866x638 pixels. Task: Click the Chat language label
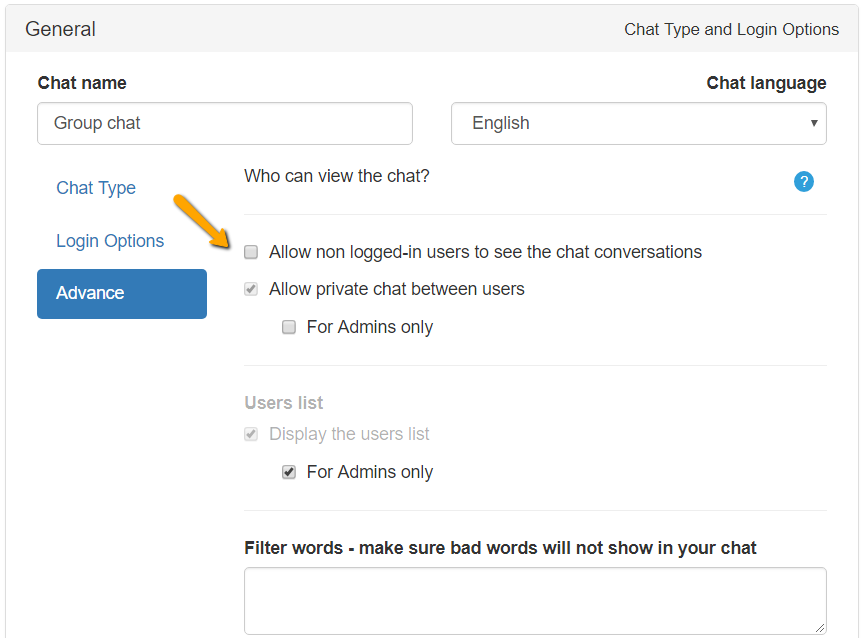point(766,83)
